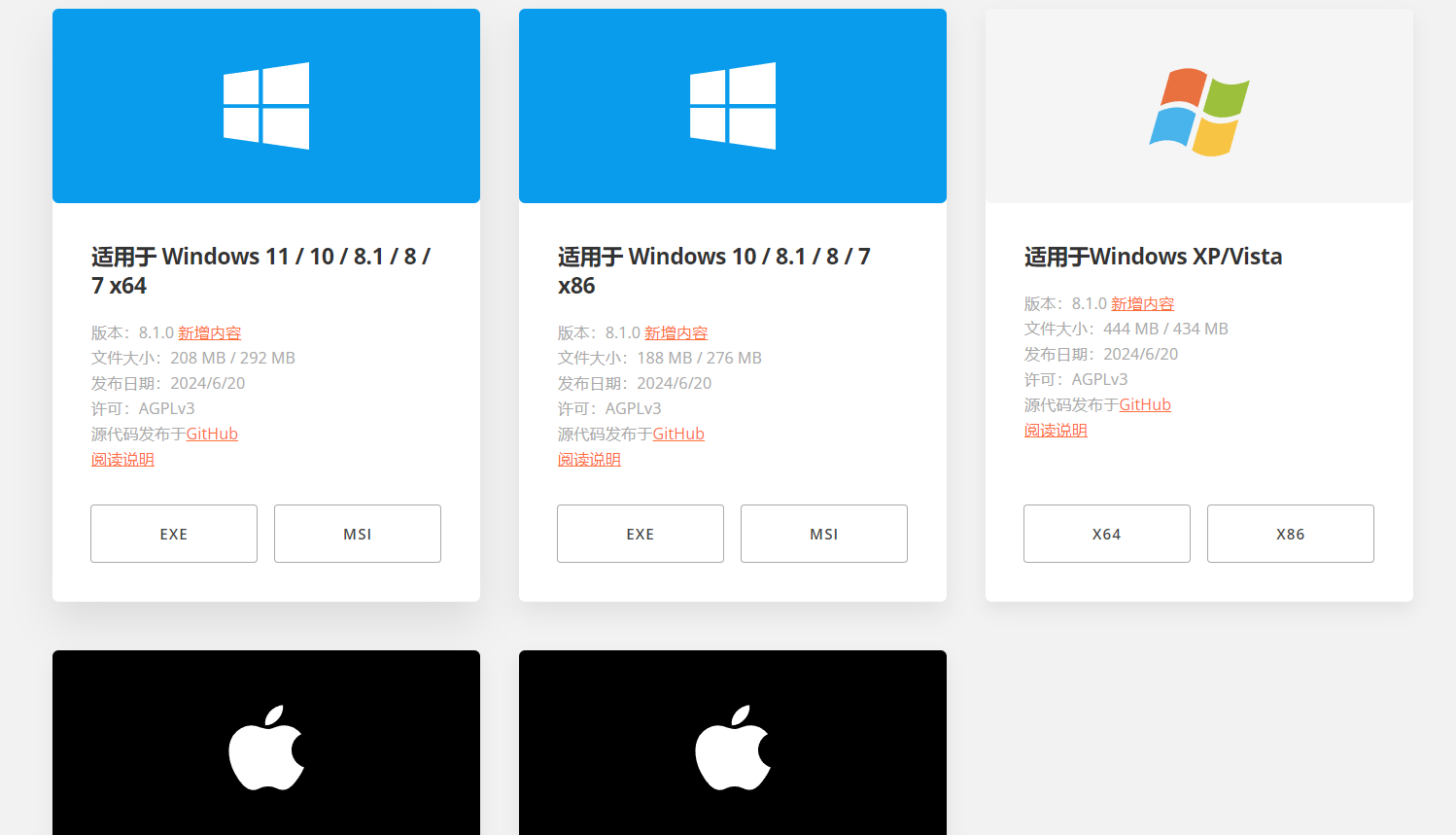Click heading 适用于 Windows 11 / 10 x64
This screenshot has height=835, width=1456.
260,271
